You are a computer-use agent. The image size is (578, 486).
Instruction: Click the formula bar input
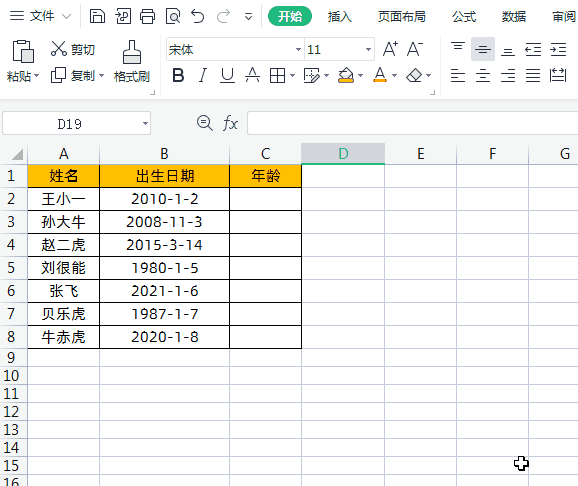point(412,123)
